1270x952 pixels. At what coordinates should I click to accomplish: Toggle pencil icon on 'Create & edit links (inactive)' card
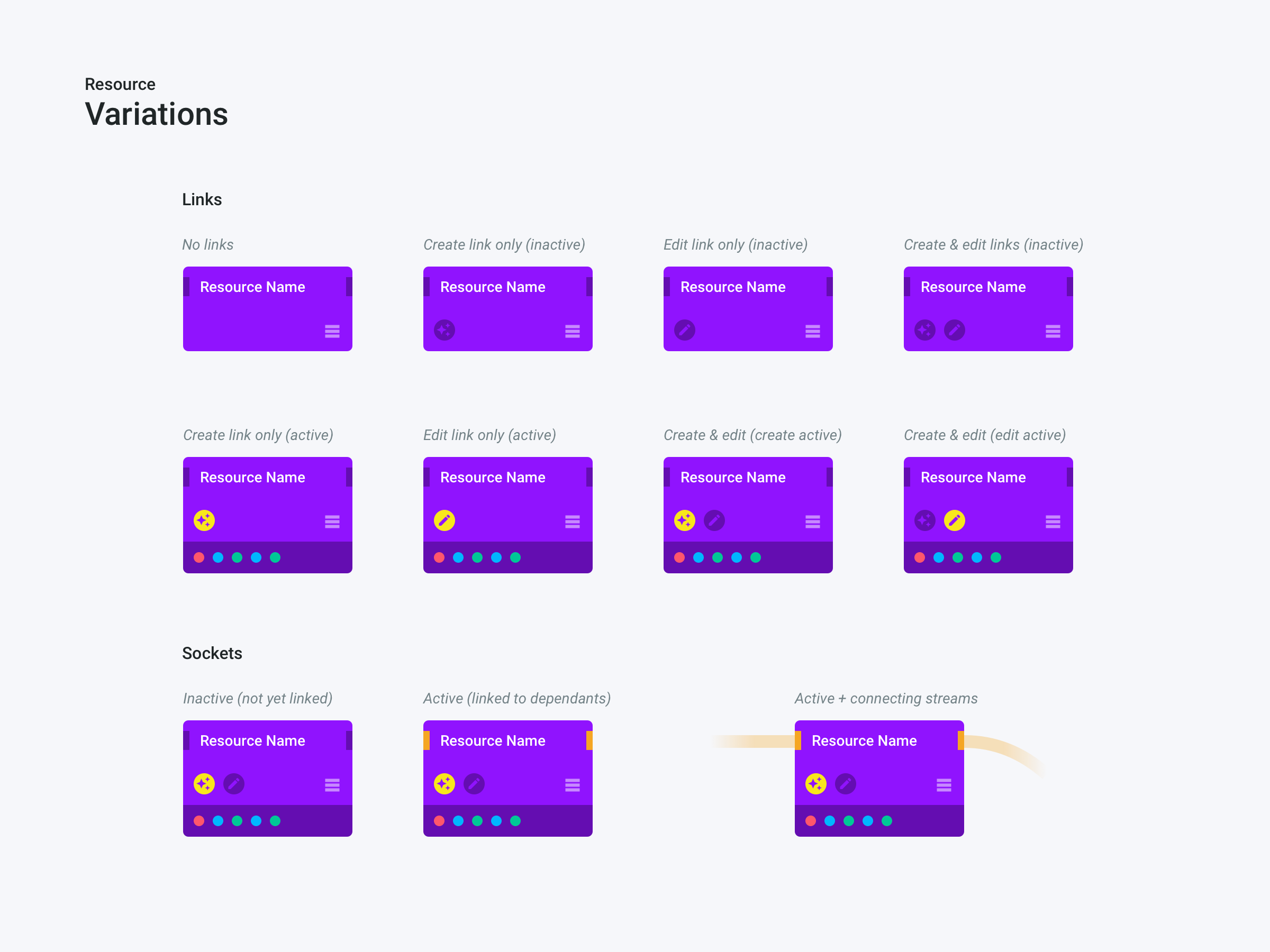954,330
